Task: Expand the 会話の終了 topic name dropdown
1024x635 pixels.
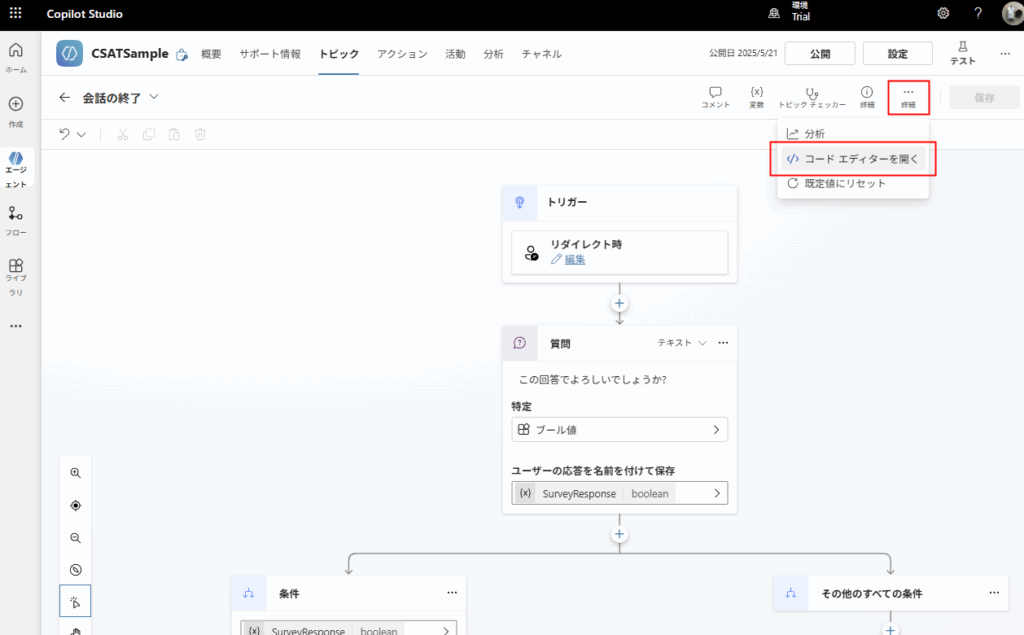Action: (153, 97)
